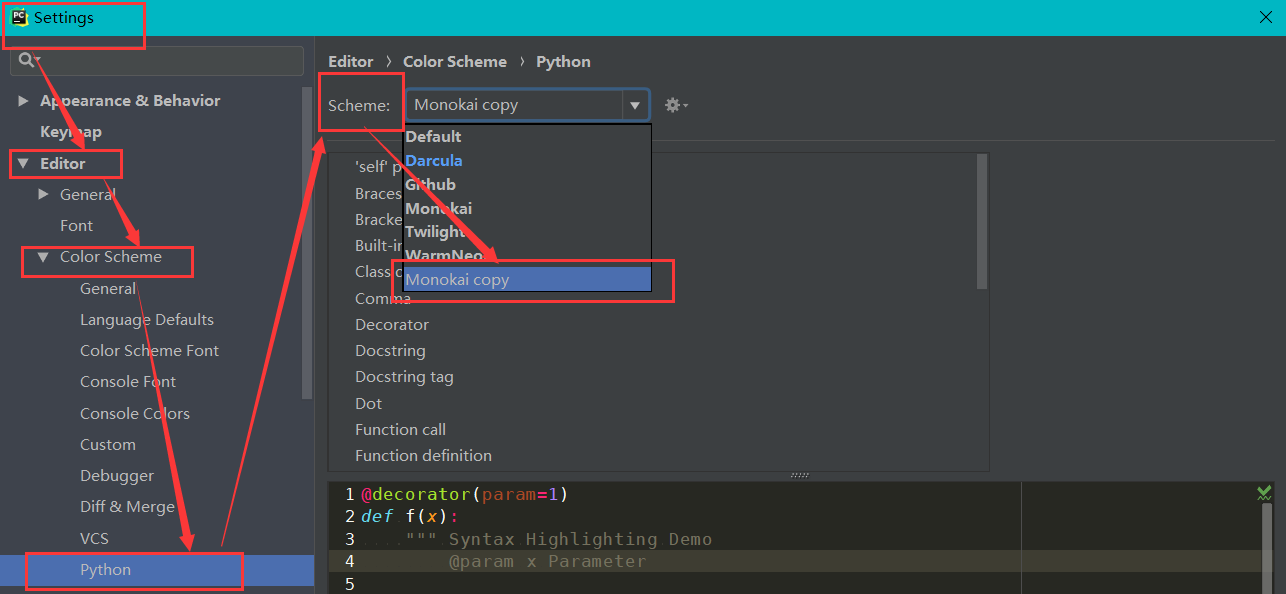The height and width of the screenshot is (594, 1286).
Task: Click the search magnifier icon
Action: pyautogui.click(x=26, y=60)
